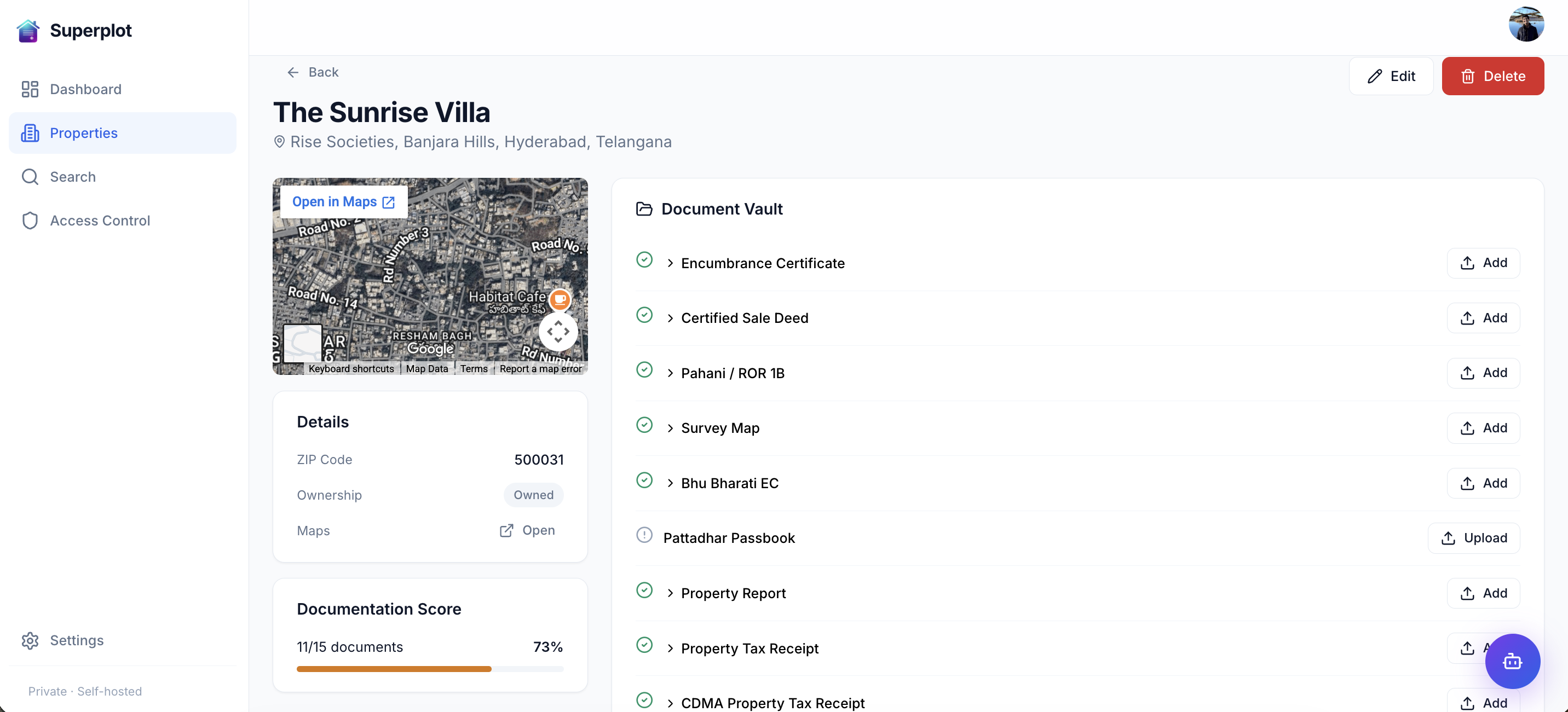Expand the Pahani / ROR 1B row

(x=670, y=373)
